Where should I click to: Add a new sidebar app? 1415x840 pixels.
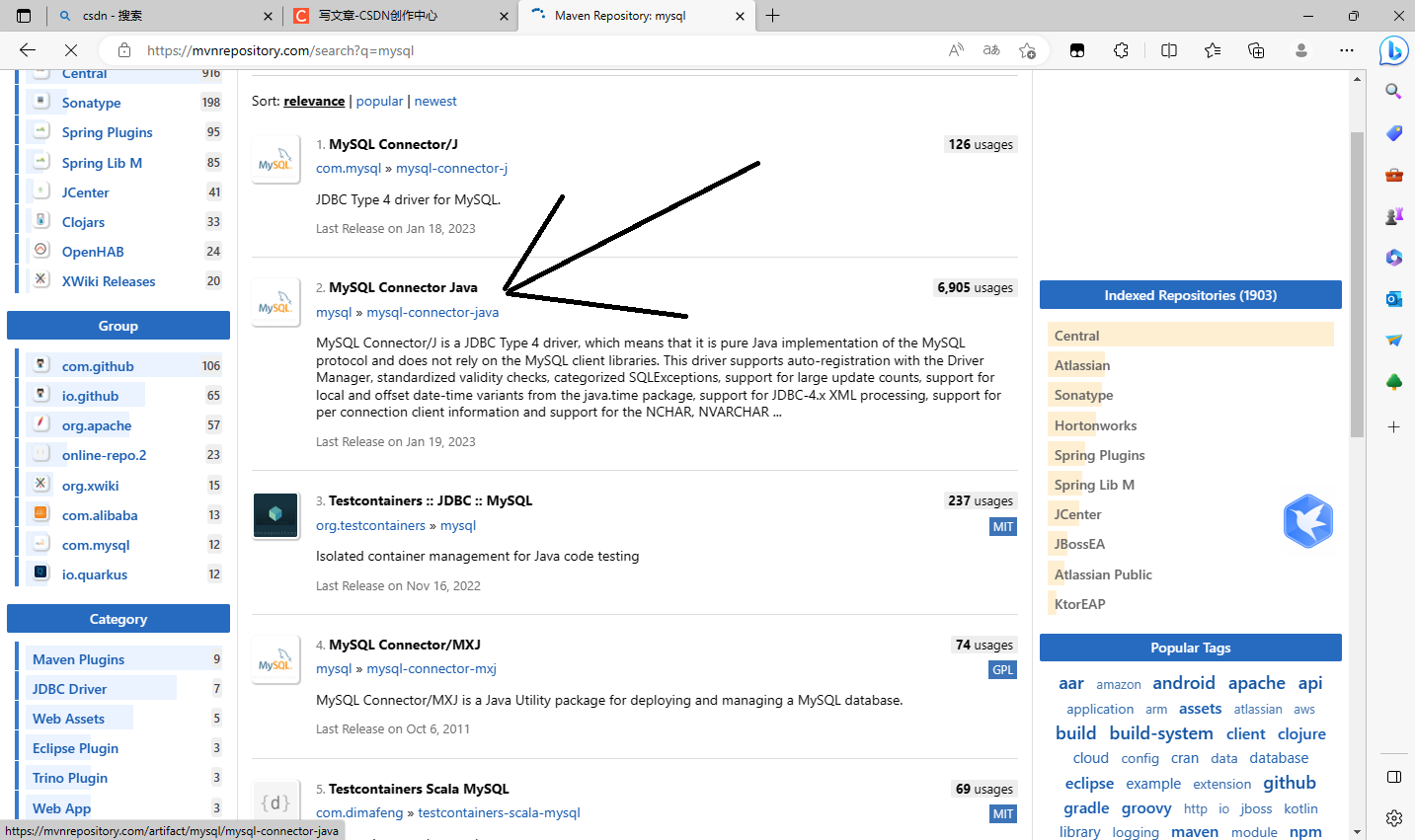tap(1393, 426)
